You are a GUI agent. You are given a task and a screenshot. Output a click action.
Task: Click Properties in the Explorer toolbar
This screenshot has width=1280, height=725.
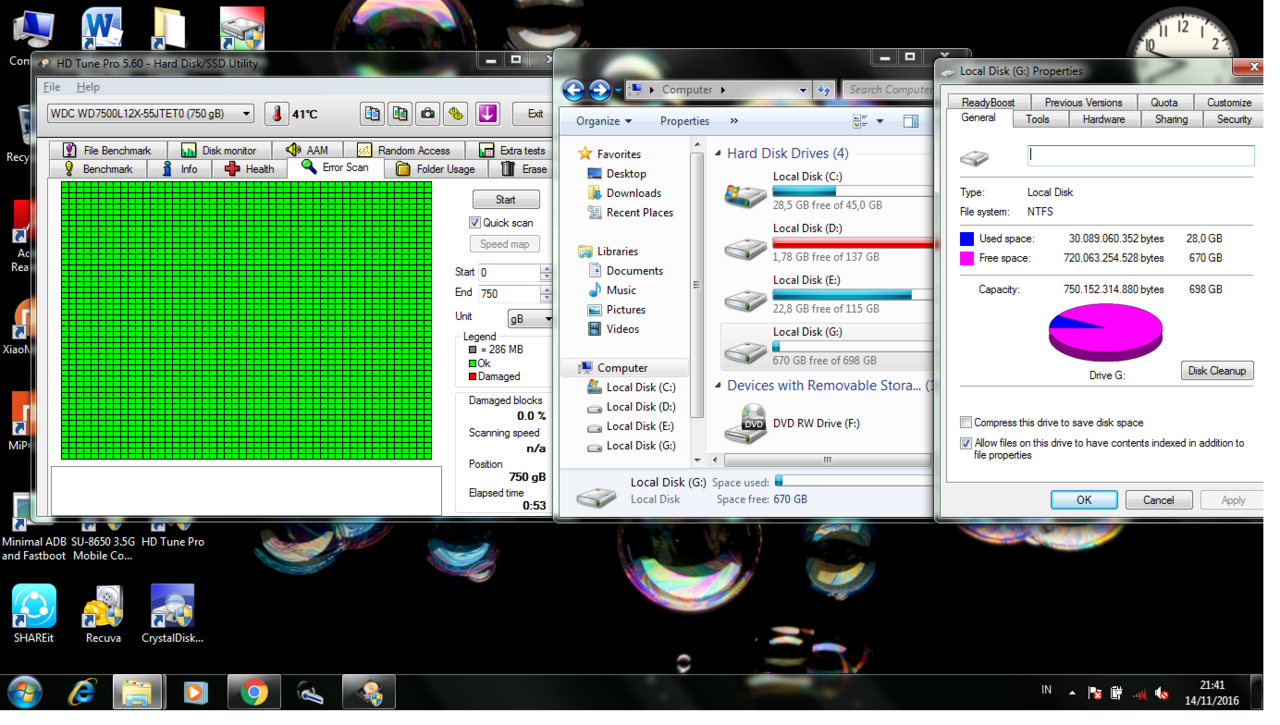[685, 122]
